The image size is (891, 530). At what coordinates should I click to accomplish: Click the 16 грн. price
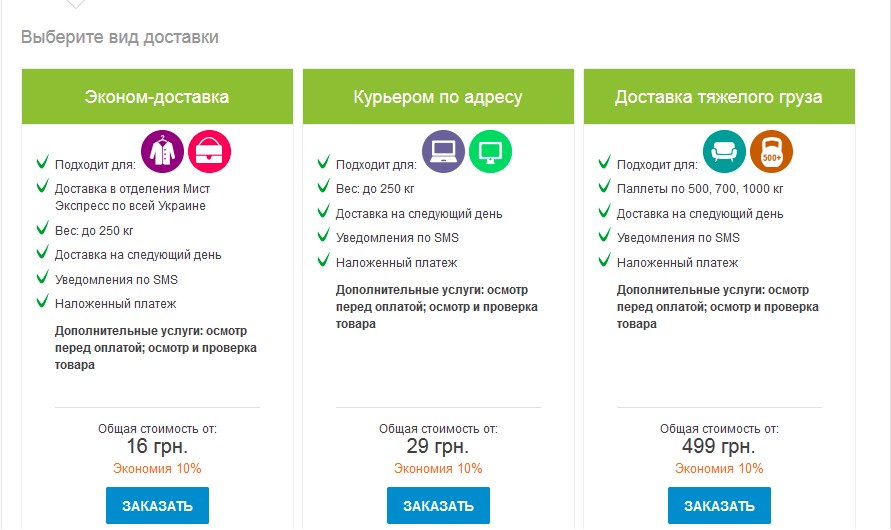pos(157,446)
